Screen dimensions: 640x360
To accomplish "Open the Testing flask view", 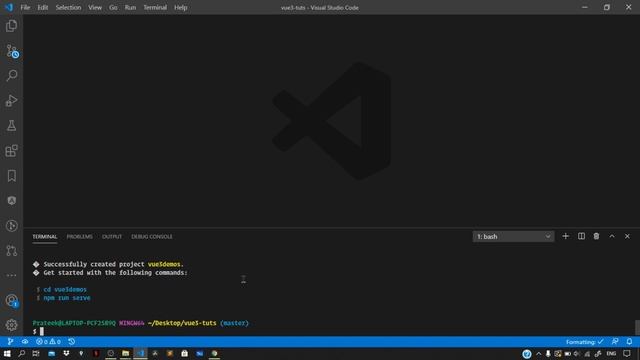I will (x=11, y=126).
